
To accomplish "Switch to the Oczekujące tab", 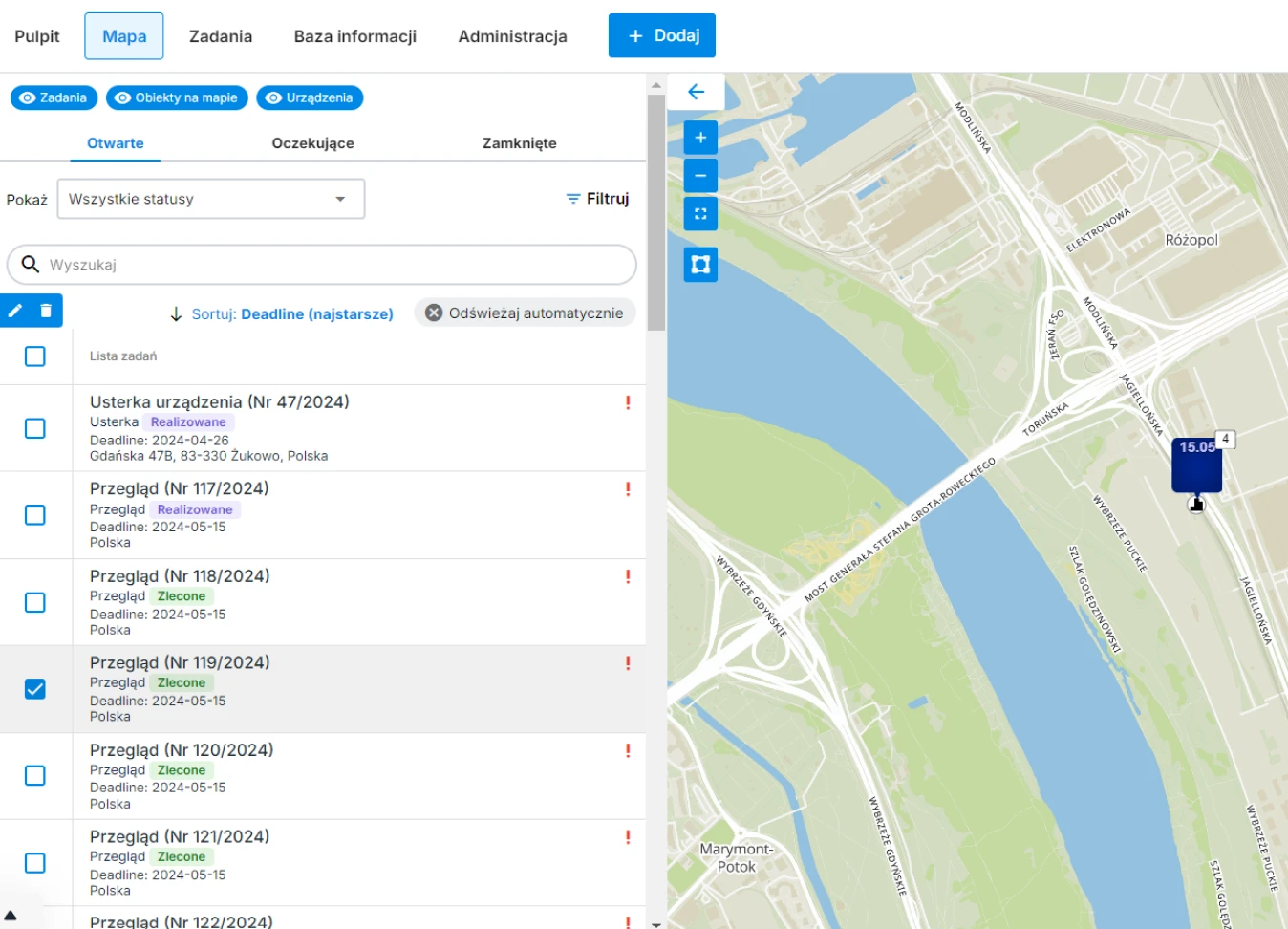I will [x=312, y=143].
